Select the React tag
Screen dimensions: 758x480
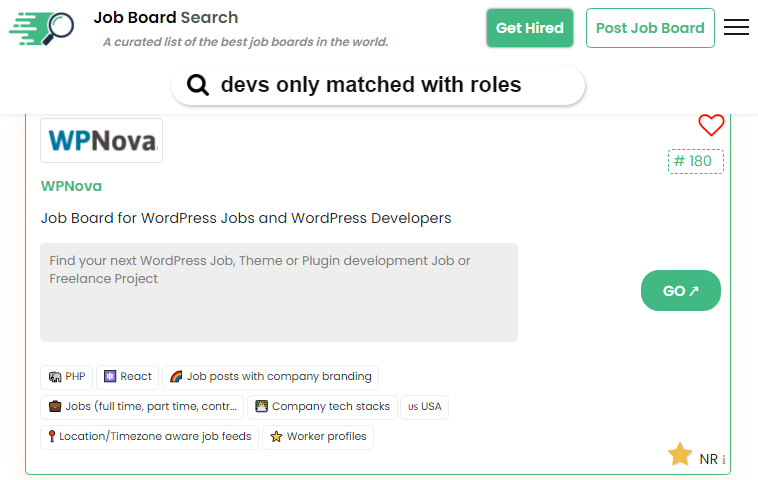128,377
